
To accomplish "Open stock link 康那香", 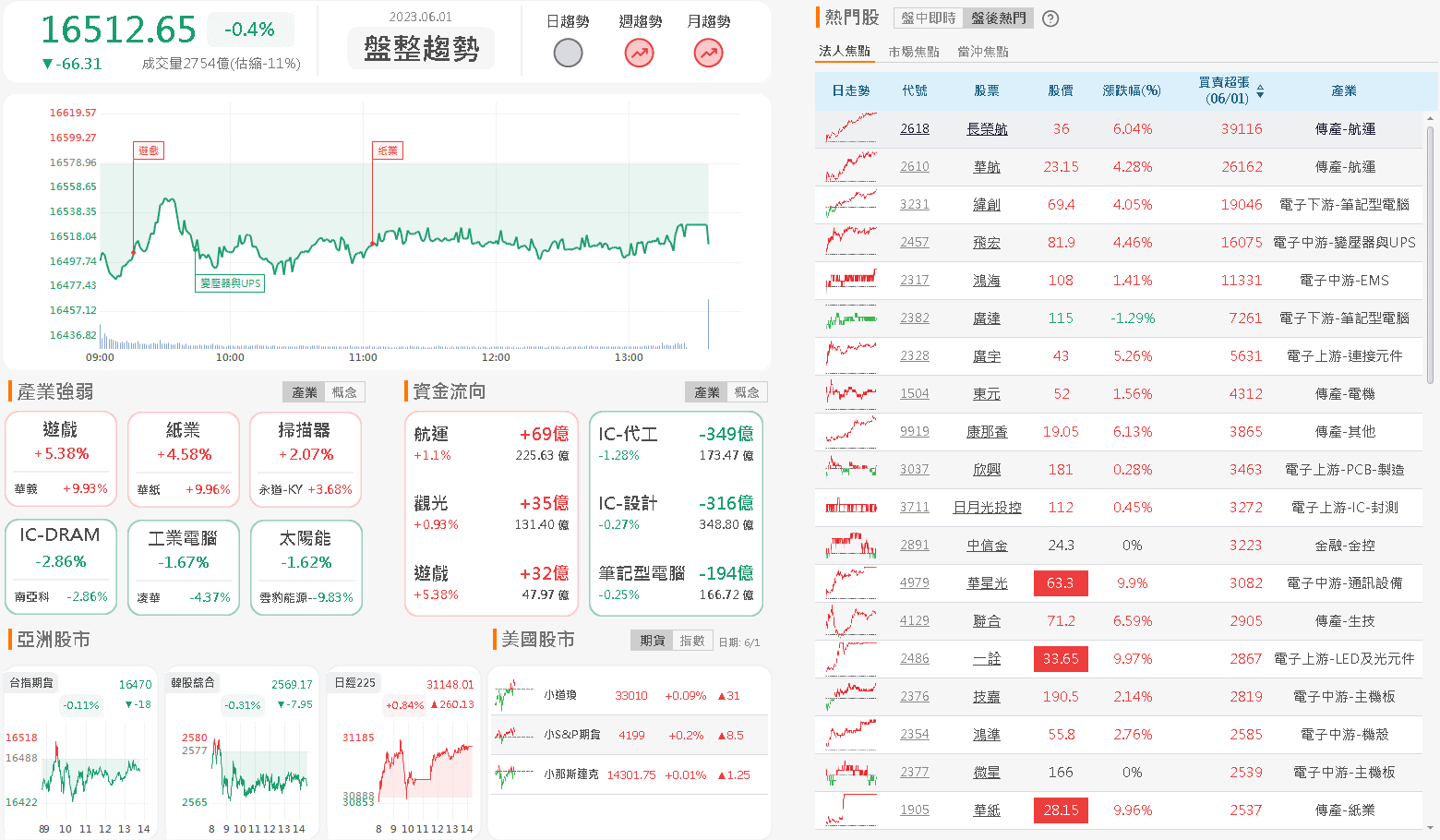I will coord(987,432).
